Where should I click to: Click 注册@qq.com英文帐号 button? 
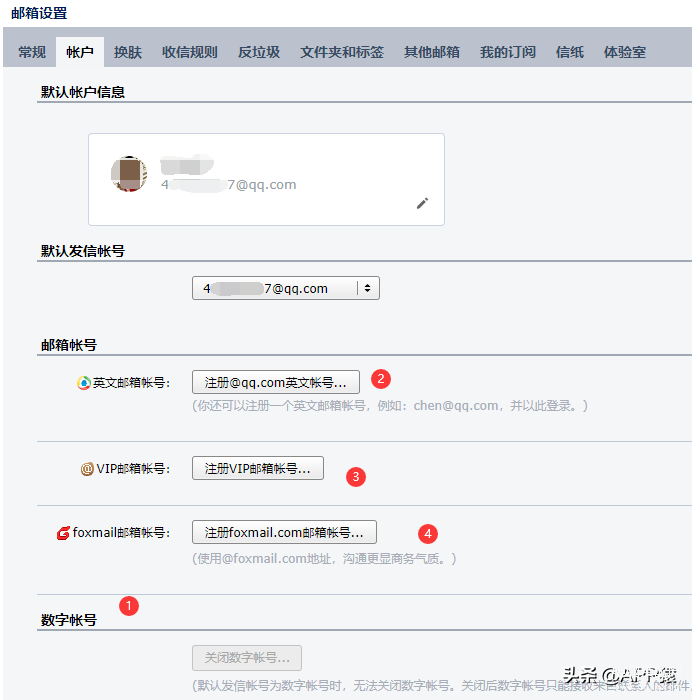(276, 382)
